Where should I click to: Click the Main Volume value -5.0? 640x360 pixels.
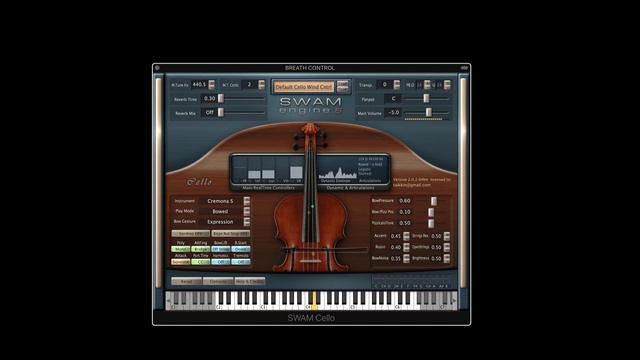coord(393,112)
